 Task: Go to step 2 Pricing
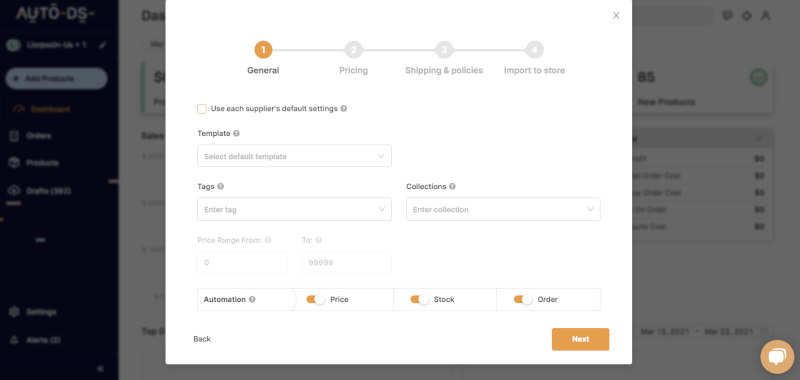pos(353,50)
